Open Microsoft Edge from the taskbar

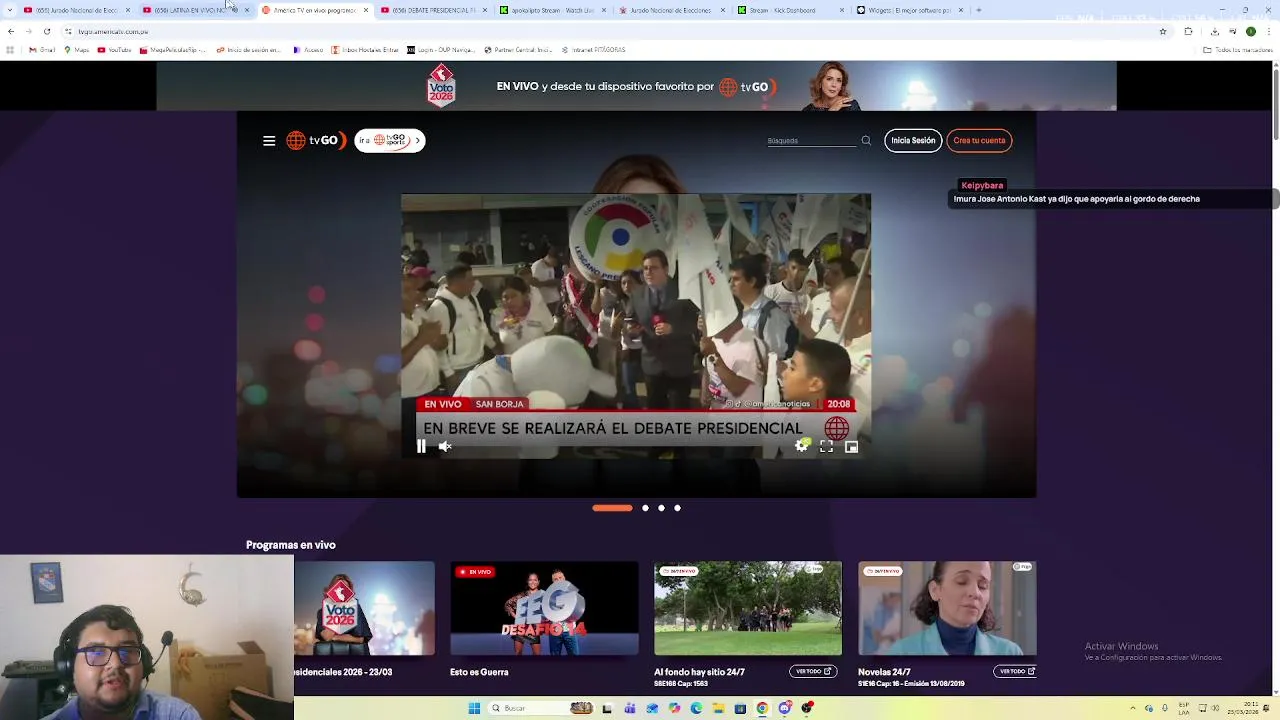[x=696, y=708]
